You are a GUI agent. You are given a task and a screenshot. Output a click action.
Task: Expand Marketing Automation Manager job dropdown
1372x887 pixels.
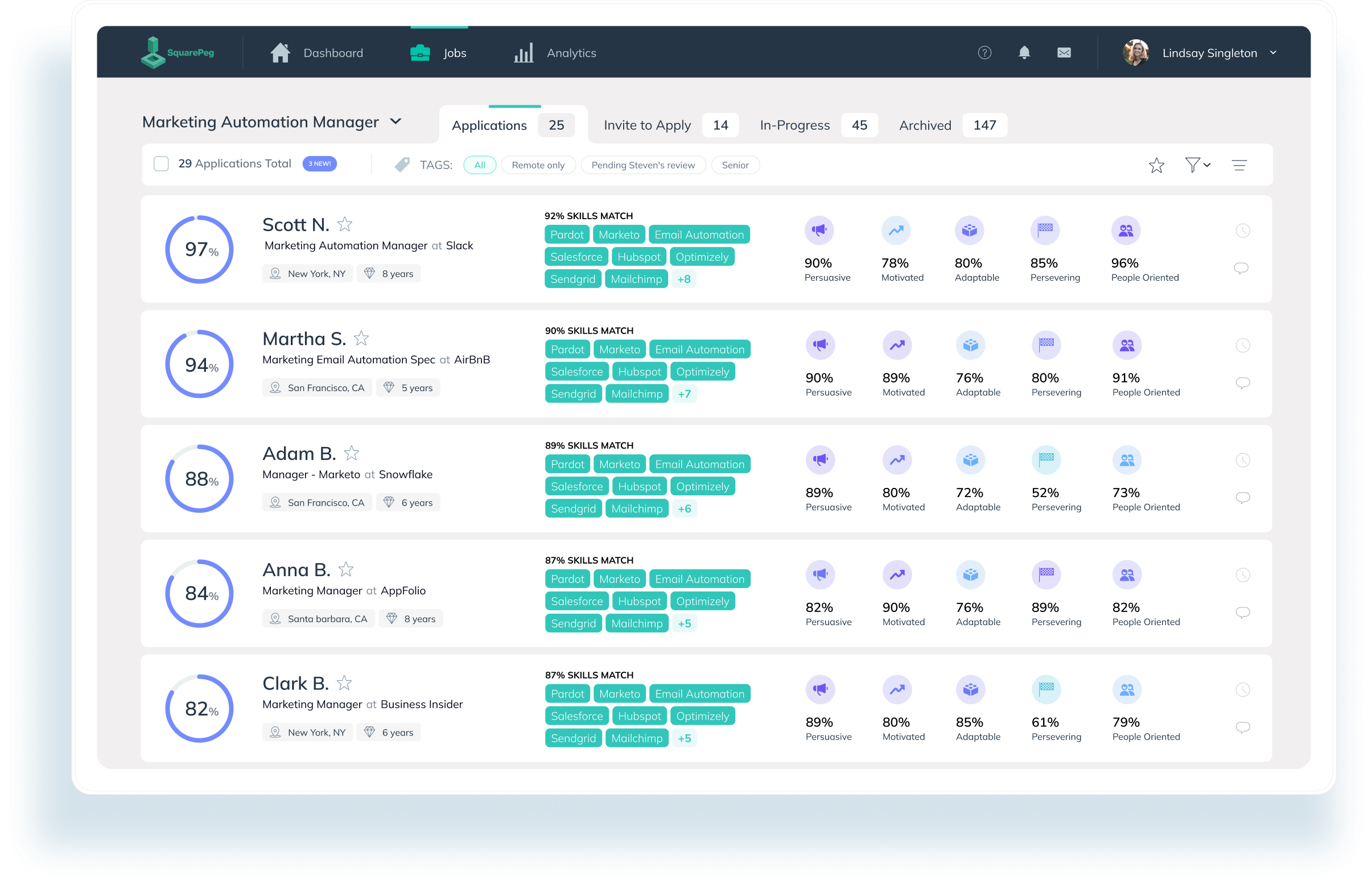395,121
